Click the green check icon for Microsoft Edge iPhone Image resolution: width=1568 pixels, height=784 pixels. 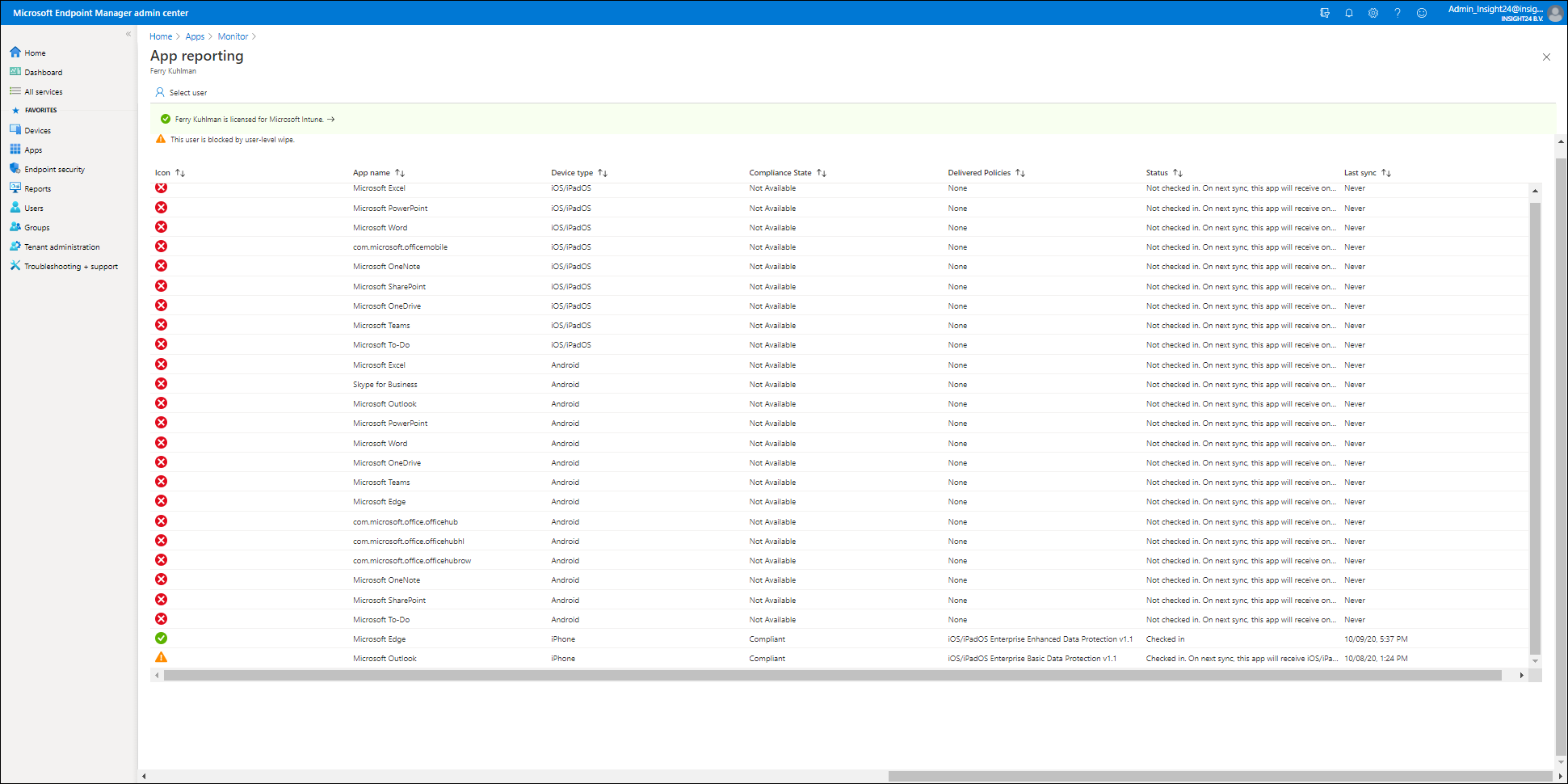point(162,639)
